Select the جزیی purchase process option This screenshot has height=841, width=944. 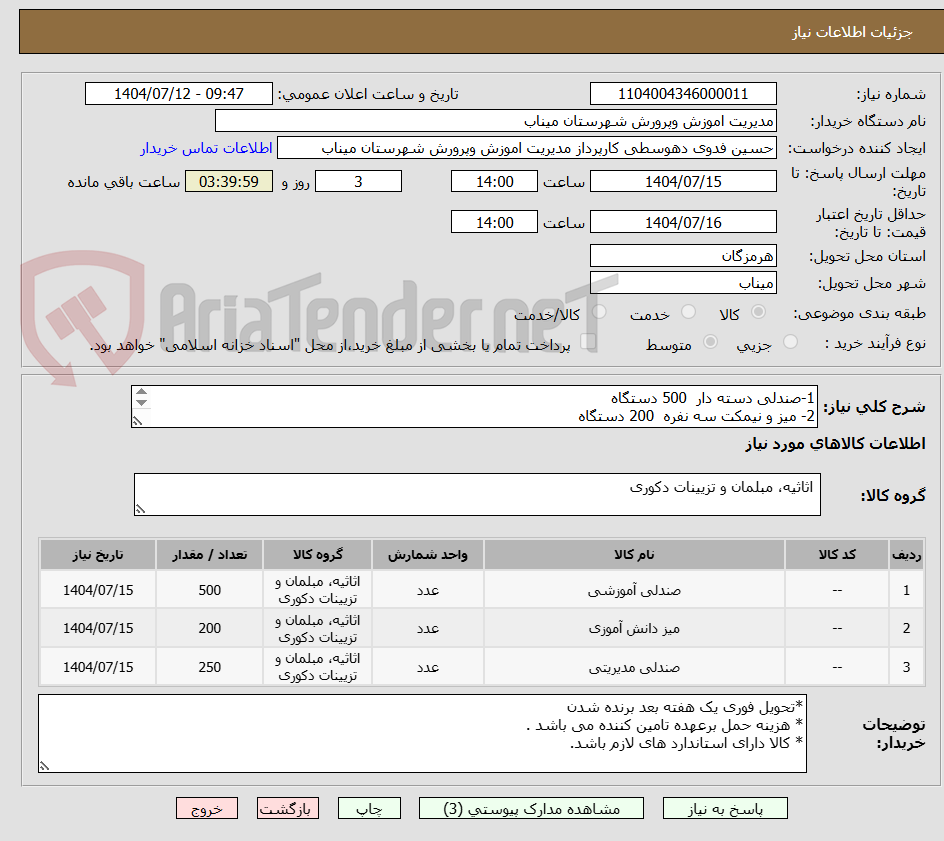(x=789, y=341)
